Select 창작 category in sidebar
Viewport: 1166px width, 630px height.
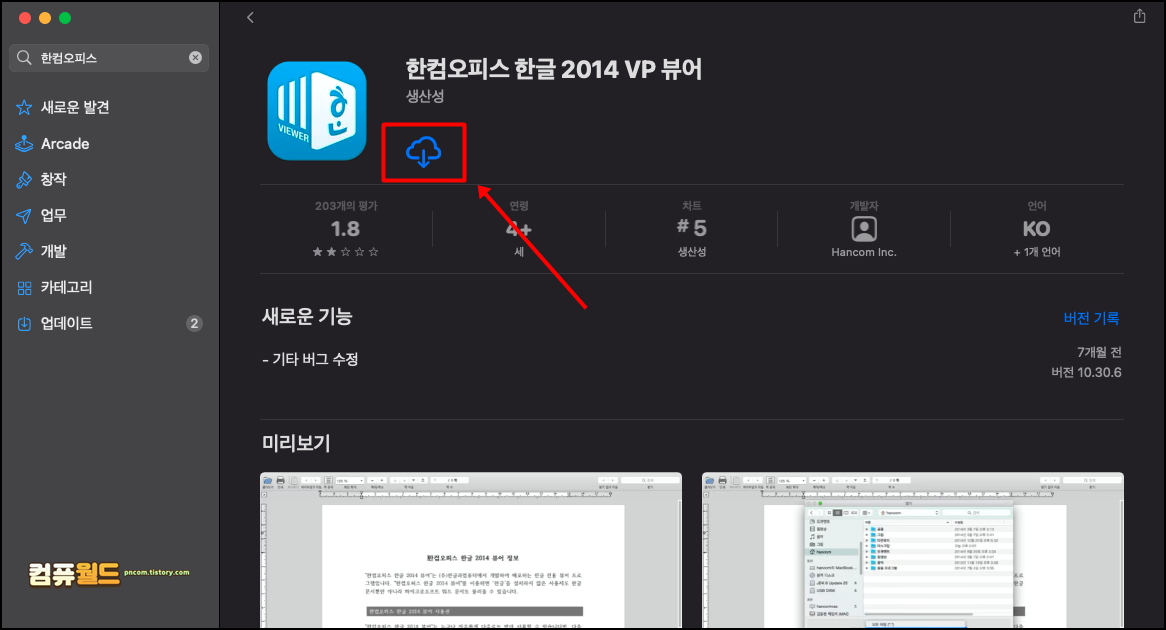54,179
